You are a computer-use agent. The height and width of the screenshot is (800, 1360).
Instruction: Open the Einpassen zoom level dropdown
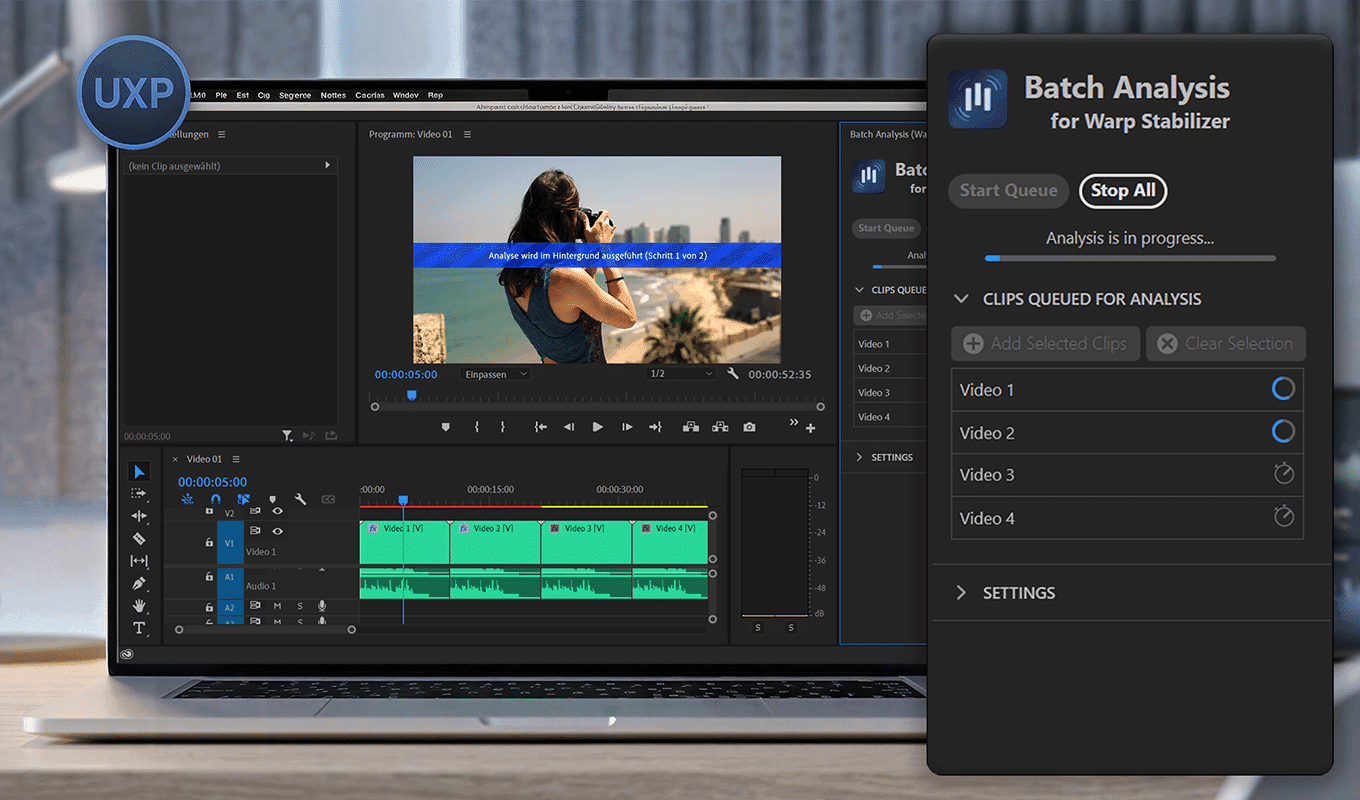coord(496,374)
